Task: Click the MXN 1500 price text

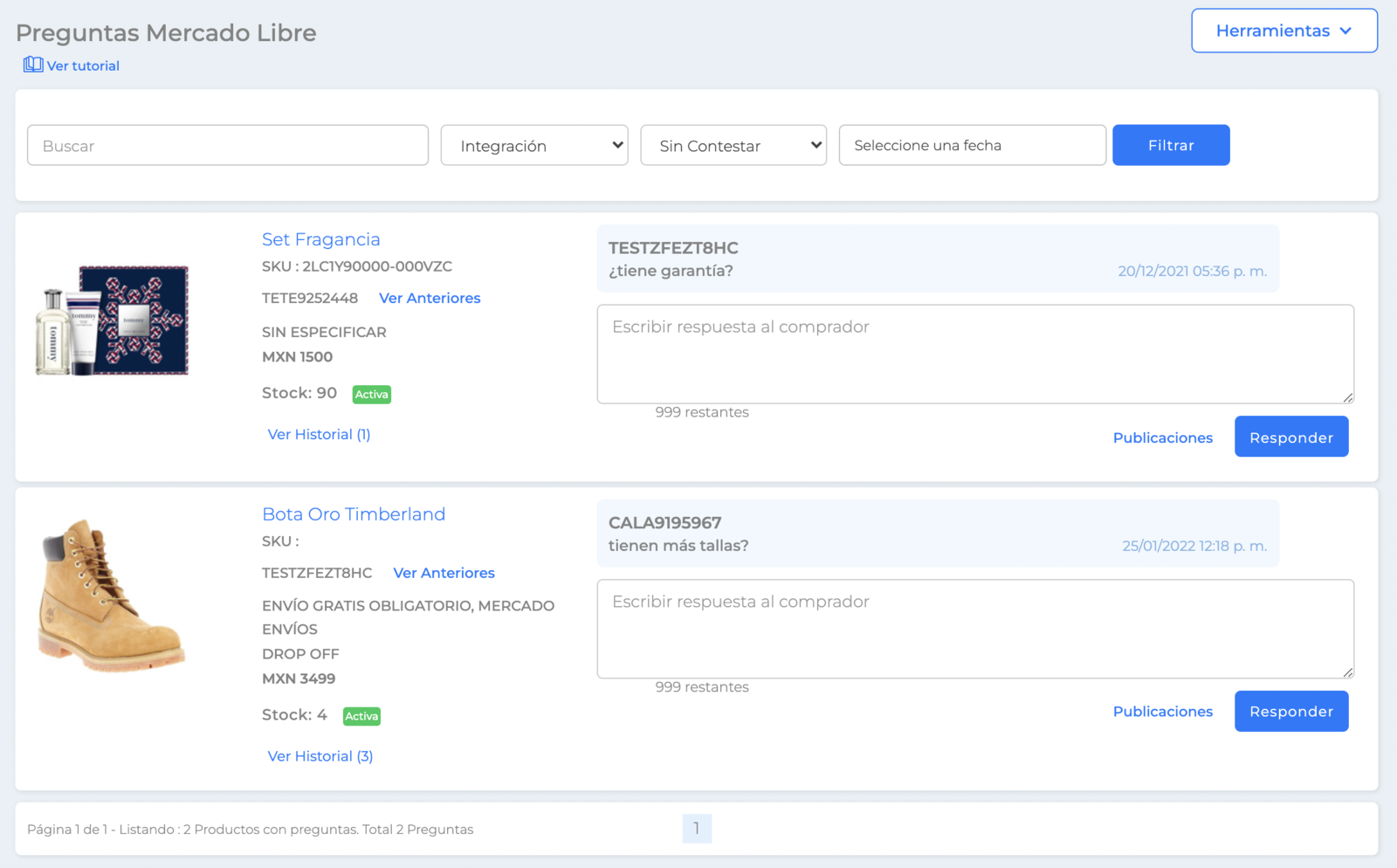Action: 298,356
